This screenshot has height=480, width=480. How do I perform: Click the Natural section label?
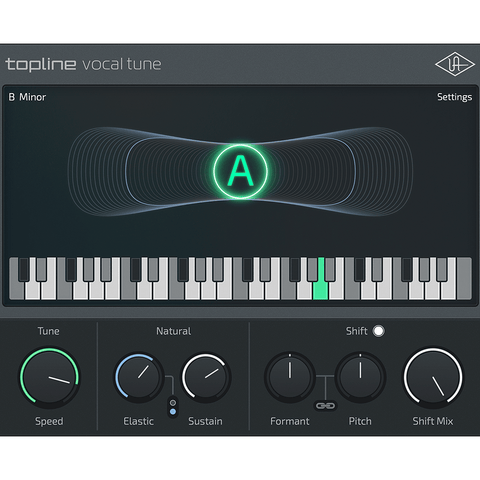(x=173, y=331)
